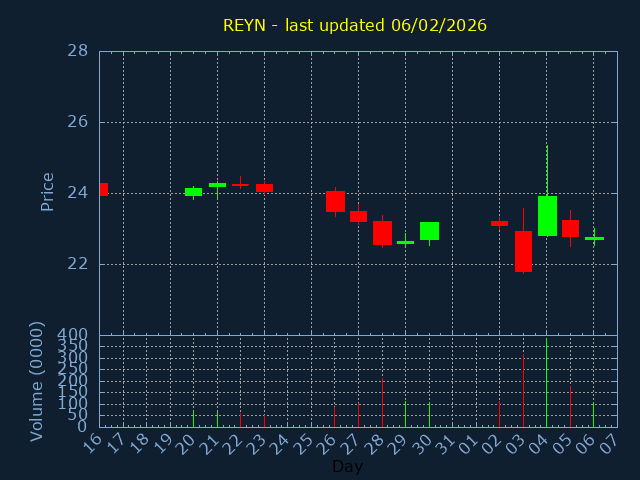Click the green candlestick on day 30
640x480 pixels.
coord(429,231)
